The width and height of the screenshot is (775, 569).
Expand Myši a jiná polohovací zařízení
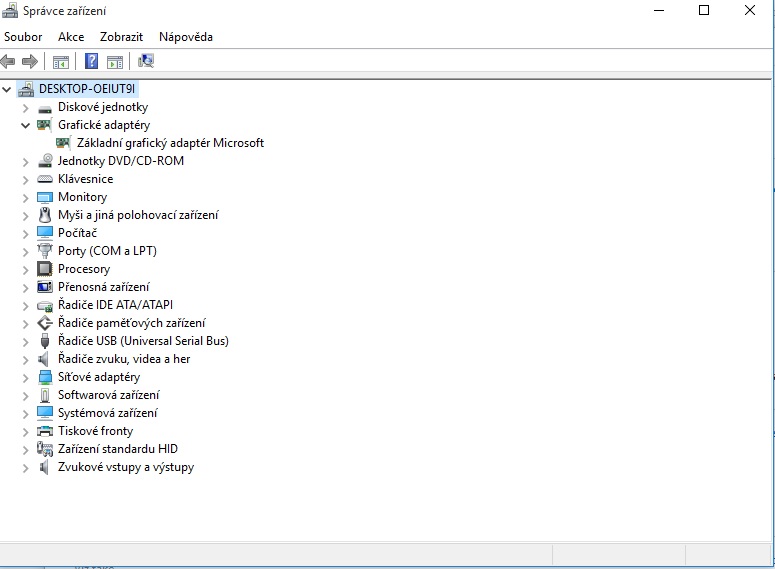pos(26,216)
